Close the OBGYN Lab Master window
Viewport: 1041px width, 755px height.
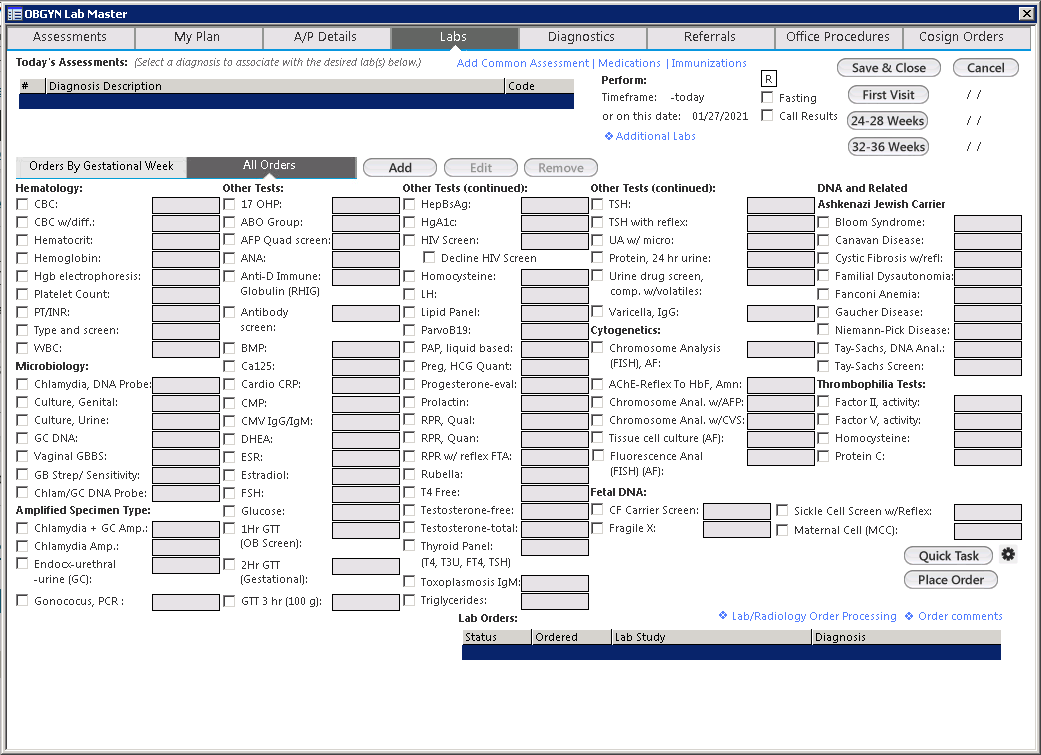pyautogui.click(x=1026, y=13)
